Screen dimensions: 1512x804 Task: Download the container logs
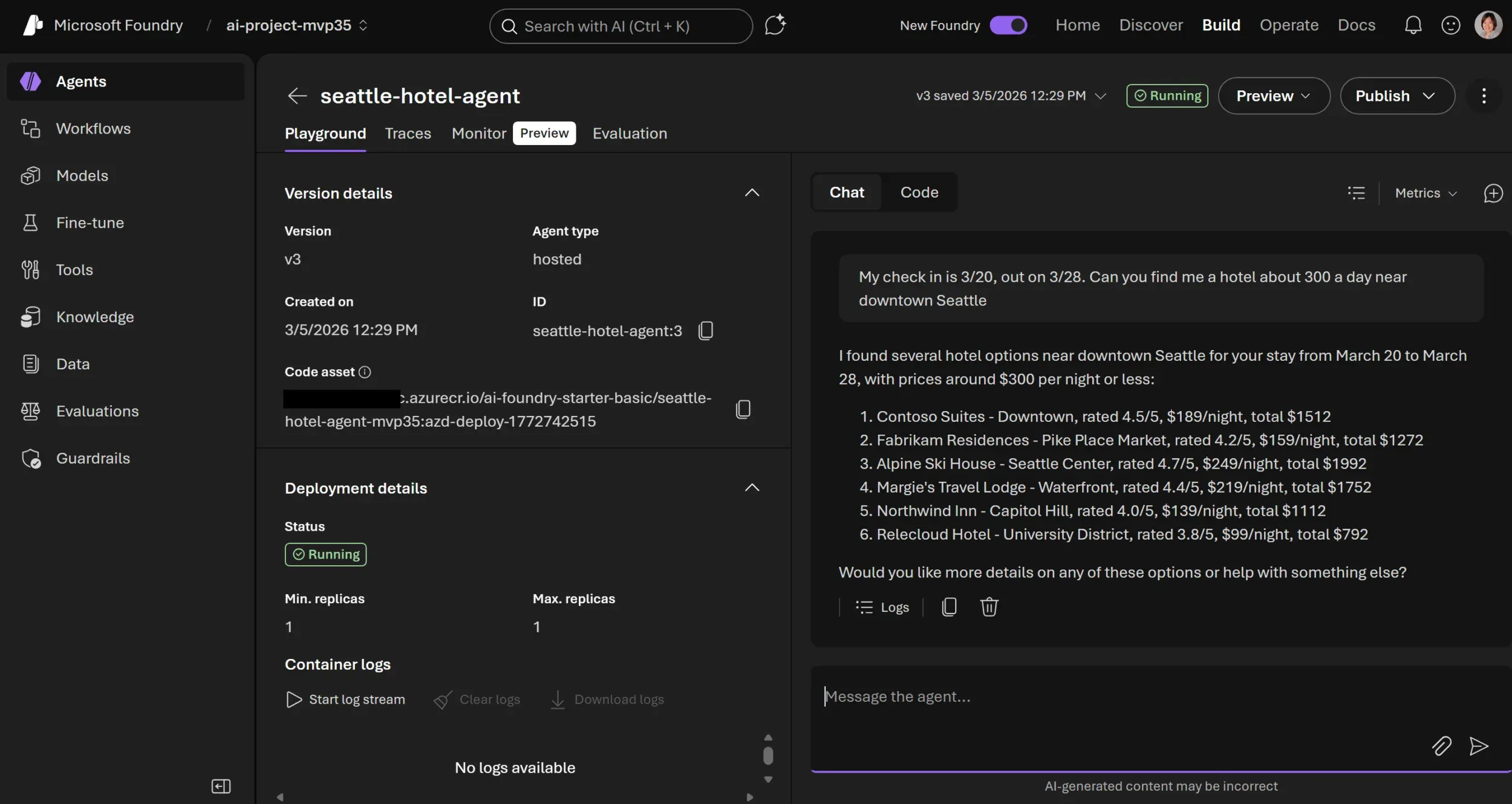[x=607, y=699]
